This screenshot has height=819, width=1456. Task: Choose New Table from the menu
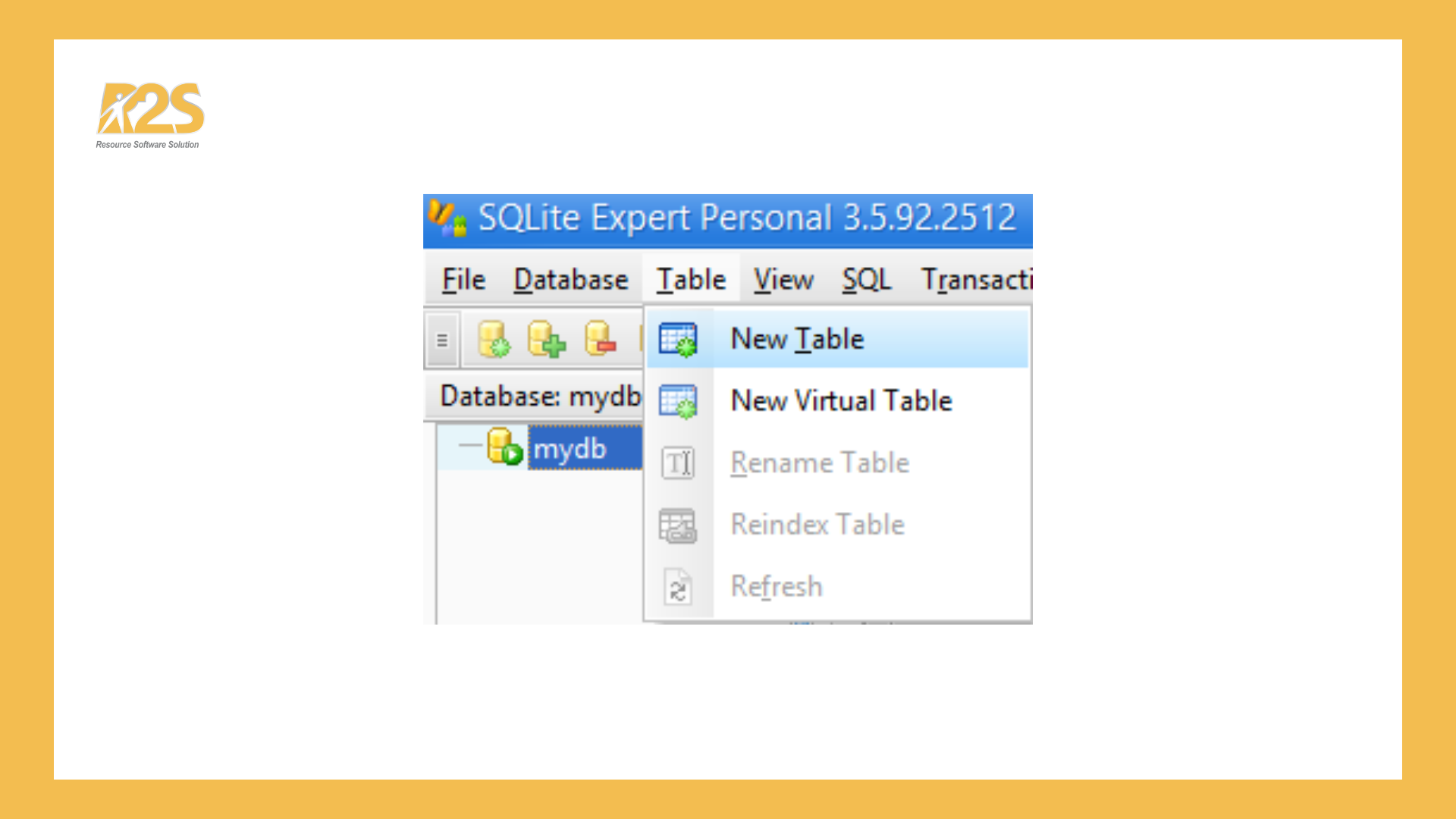tap(796, 338)
